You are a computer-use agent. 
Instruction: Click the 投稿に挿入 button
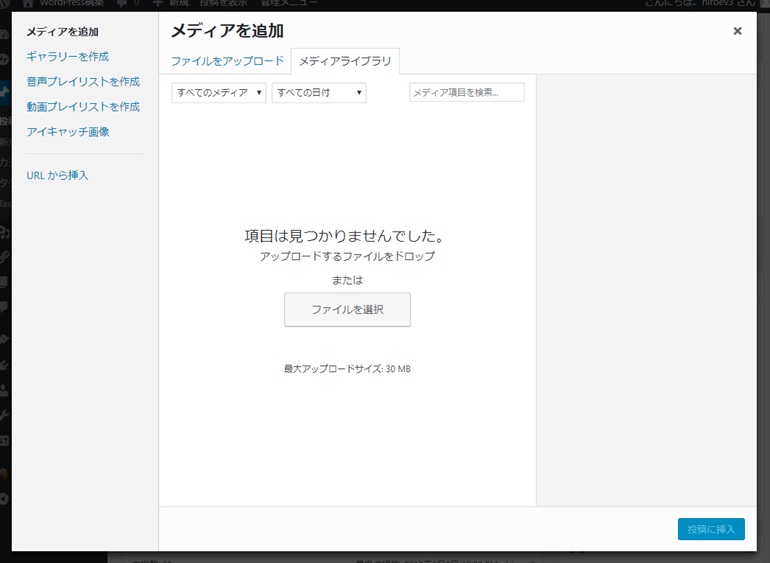click(711, 529)
